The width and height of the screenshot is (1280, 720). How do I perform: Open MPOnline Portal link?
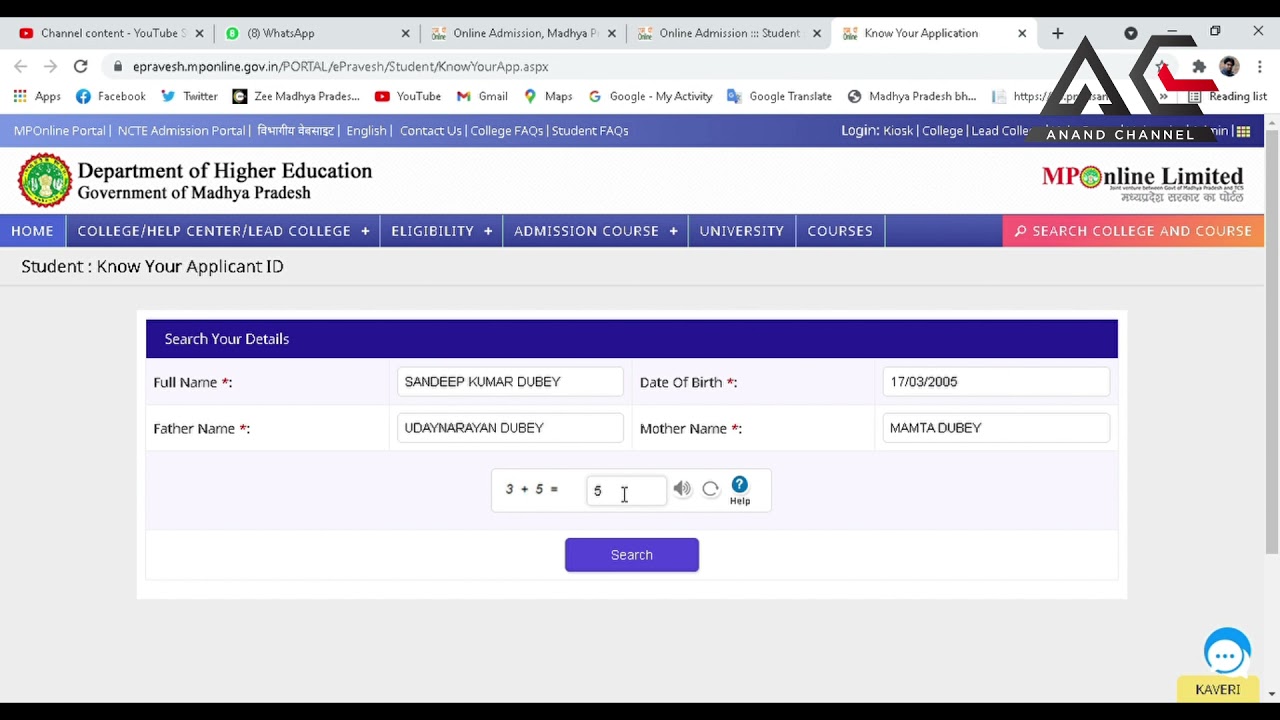(x=59, y=131)
